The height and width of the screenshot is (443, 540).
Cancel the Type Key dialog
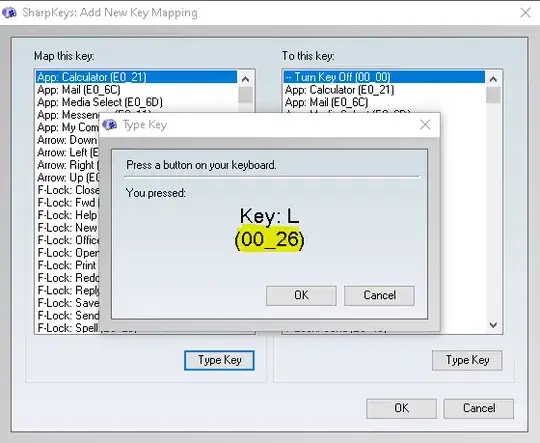(x=379, y=296)
